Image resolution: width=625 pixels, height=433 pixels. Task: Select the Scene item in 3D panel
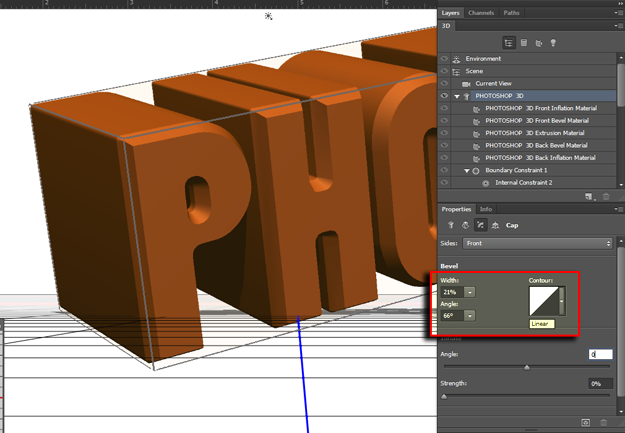click(473, 71)
